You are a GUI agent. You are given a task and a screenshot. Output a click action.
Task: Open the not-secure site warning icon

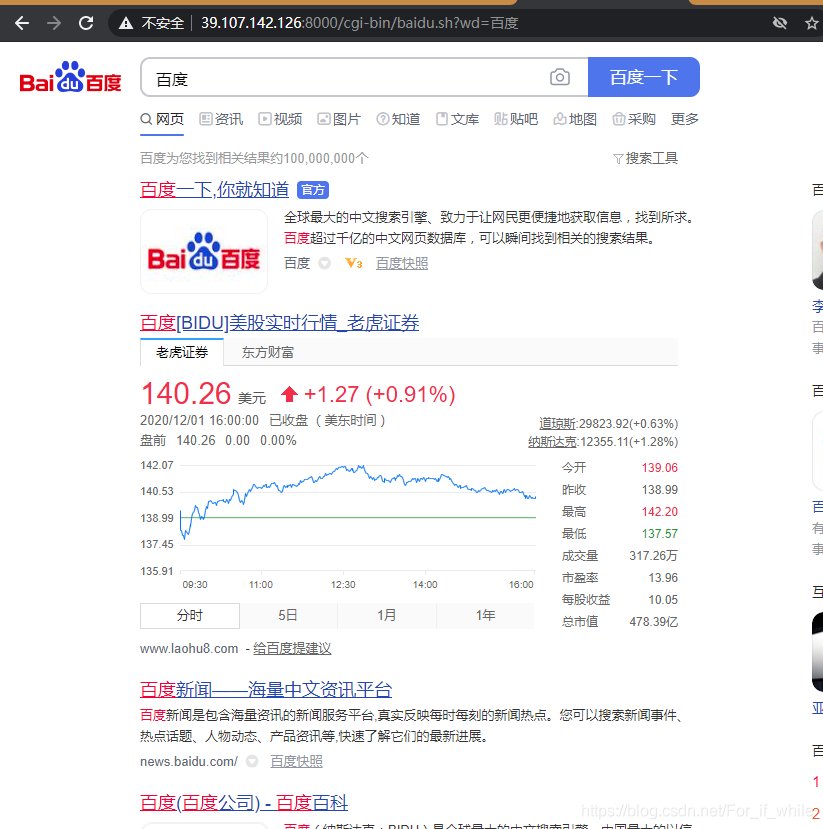click(126, 23)
